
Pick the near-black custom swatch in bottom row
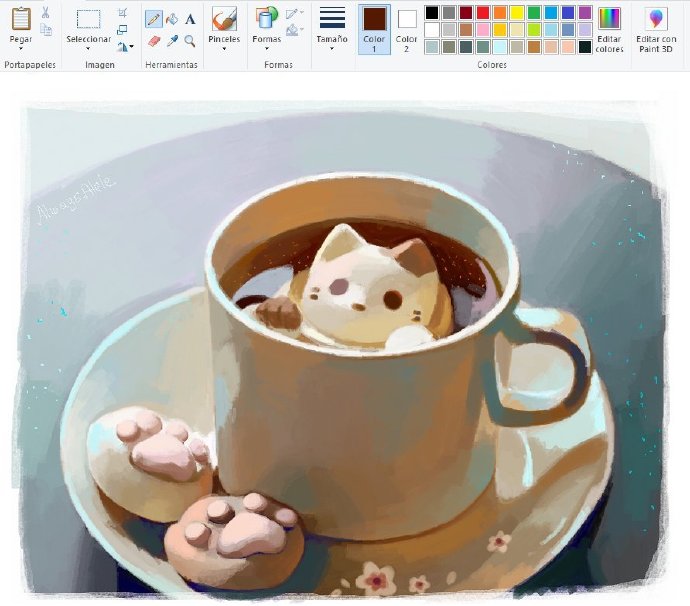point(585,47)
